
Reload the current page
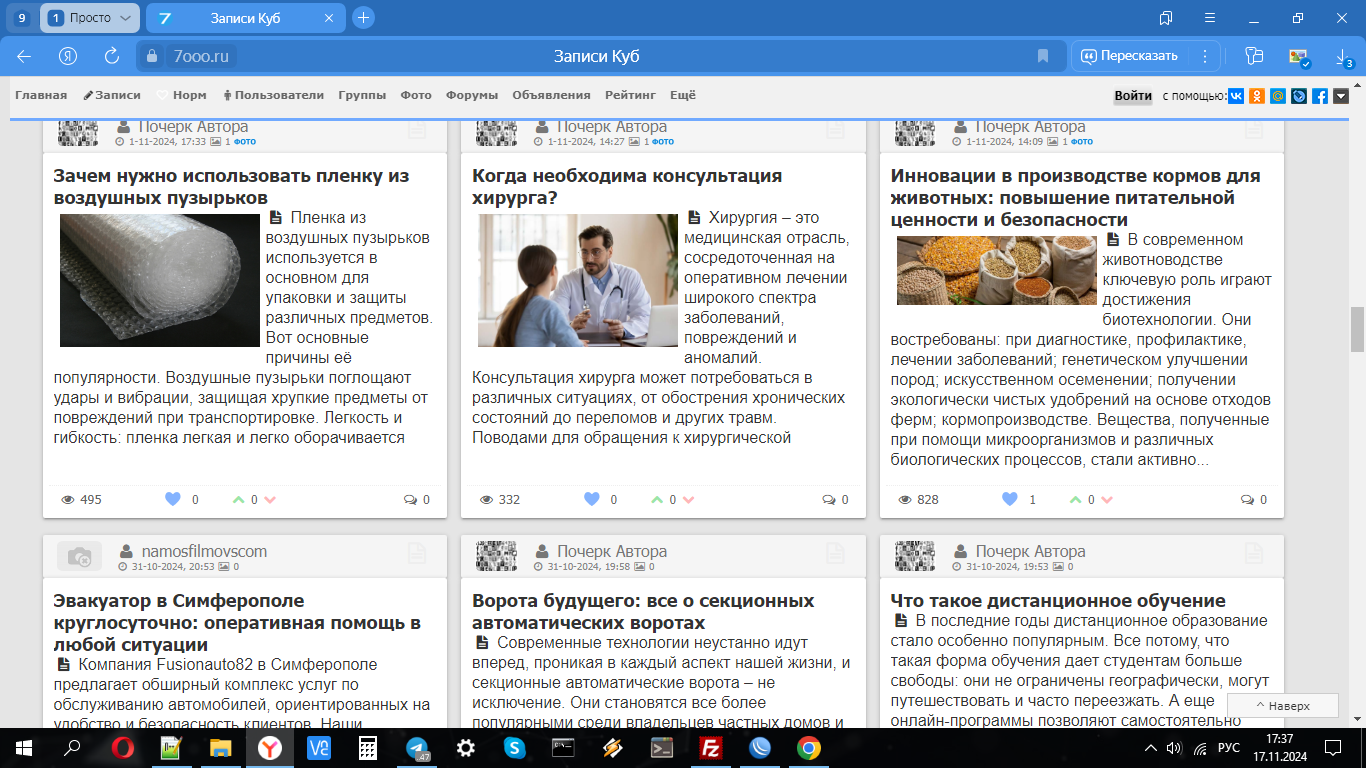coord(112,56)
